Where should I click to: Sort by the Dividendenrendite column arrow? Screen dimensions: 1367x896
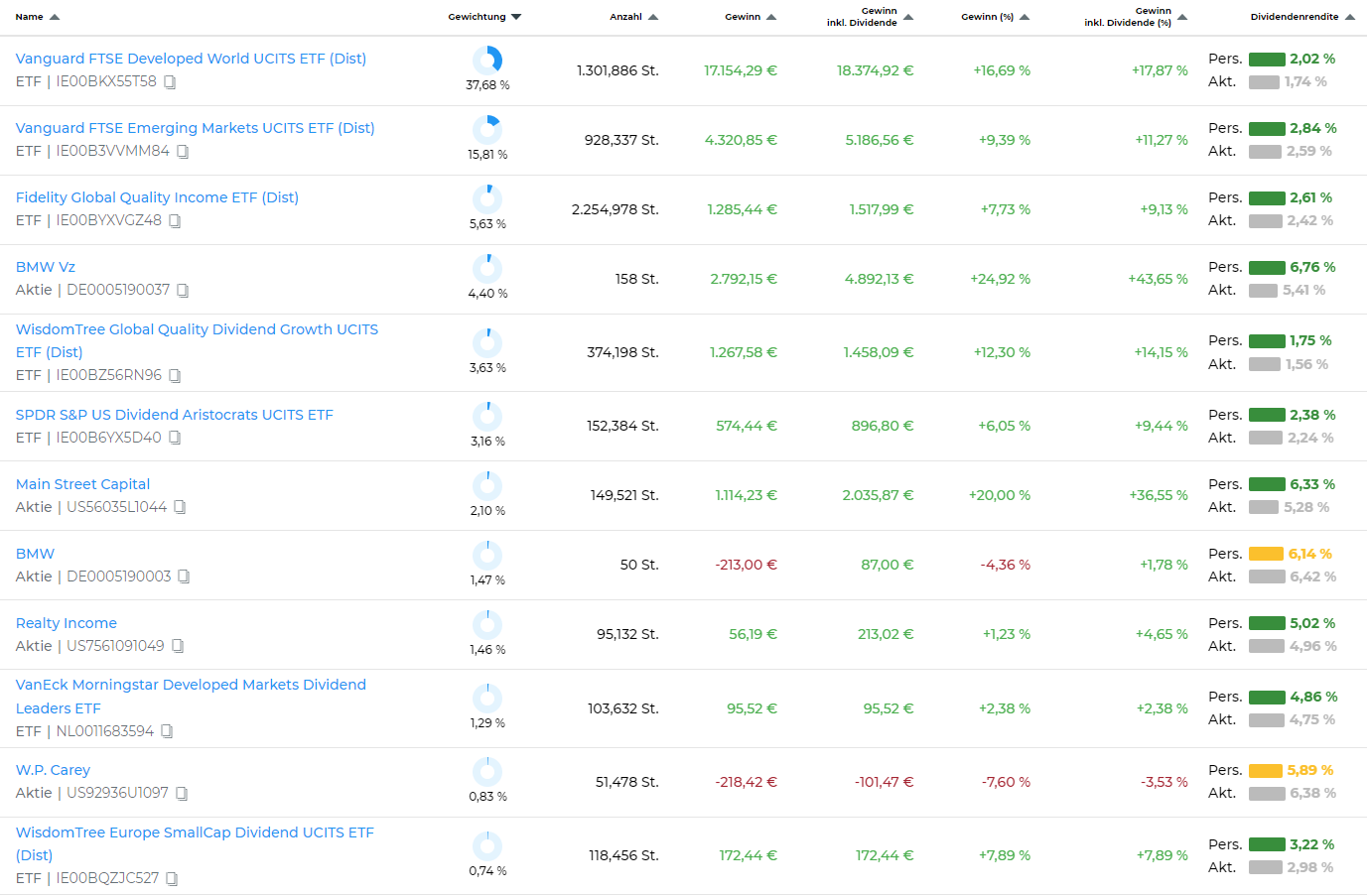[x=1350, y=17]
